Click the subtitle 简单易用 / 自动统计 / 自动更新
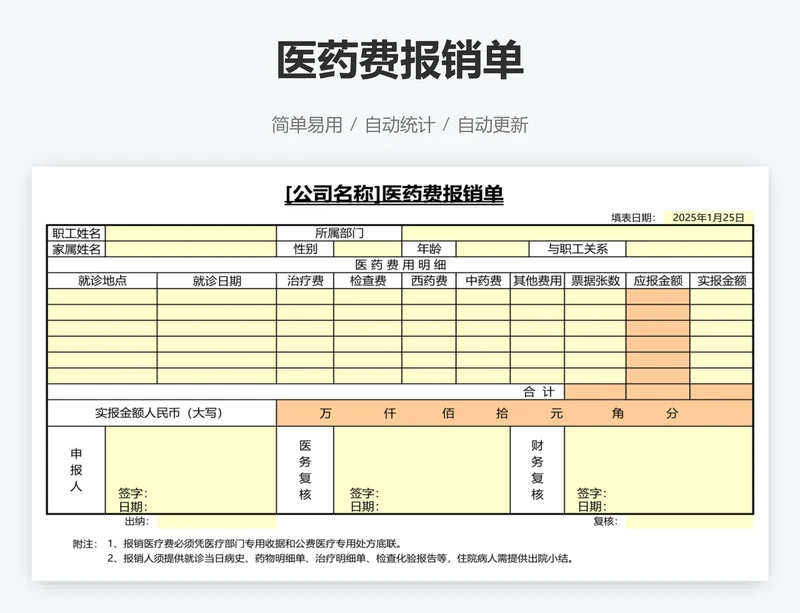Viewport: 800px width, 613px height. click(x=400, y=125)
